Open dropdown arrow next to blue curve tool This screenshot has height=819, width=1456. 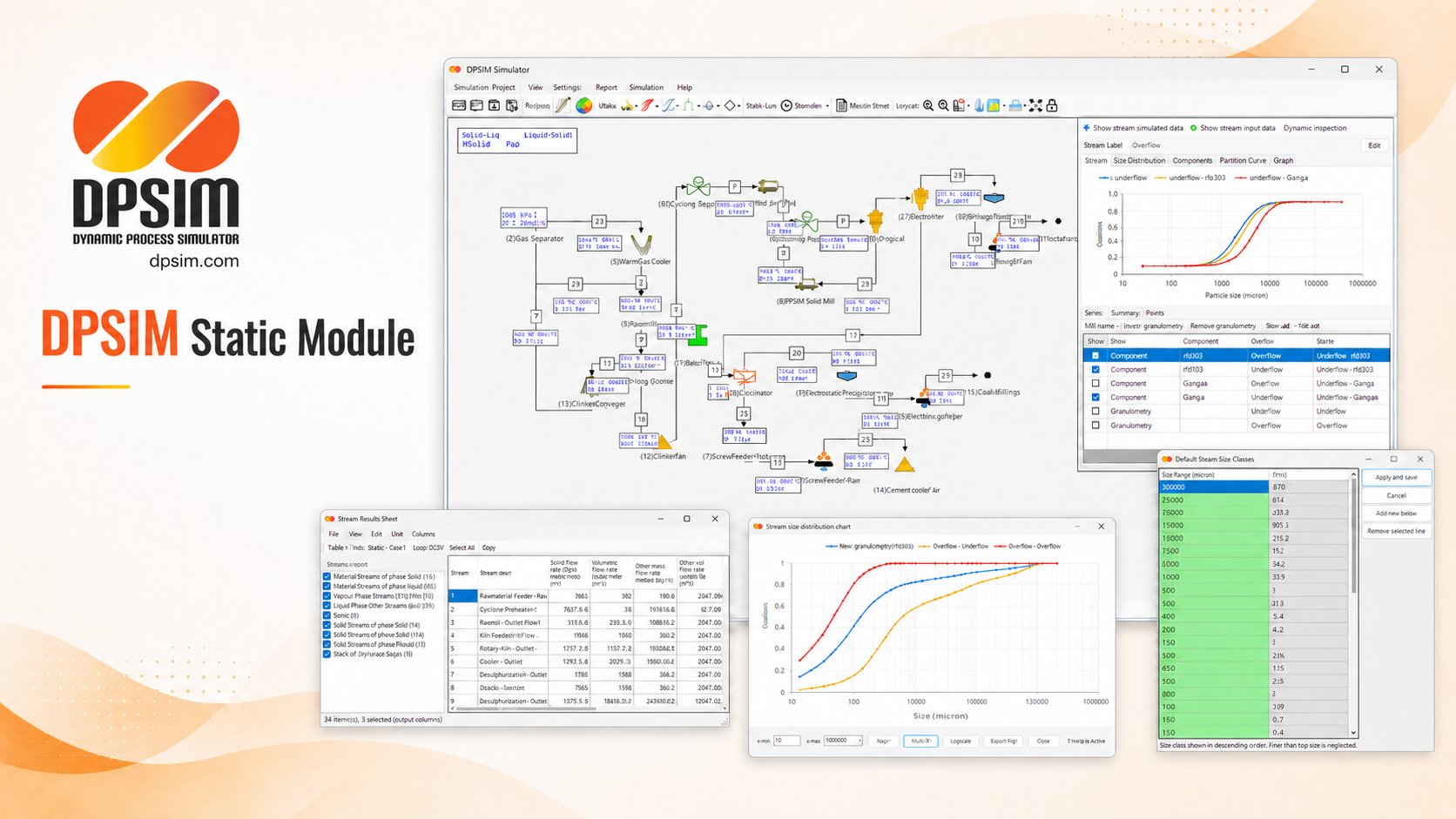click(x=677, y=106)
